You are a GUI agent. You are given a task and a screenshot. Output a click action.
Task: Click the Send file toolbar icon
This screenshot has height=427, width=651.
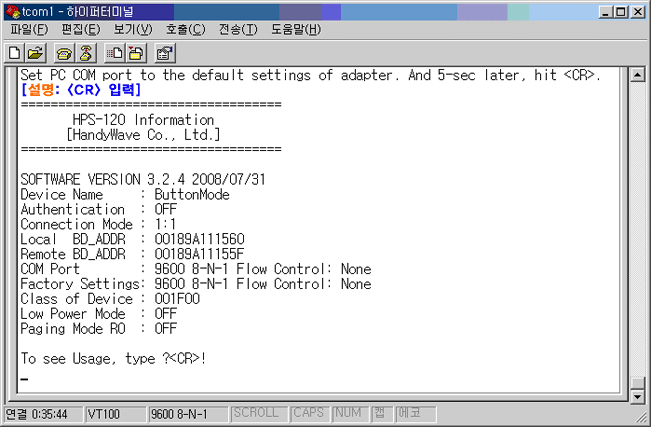pos(115,53)
